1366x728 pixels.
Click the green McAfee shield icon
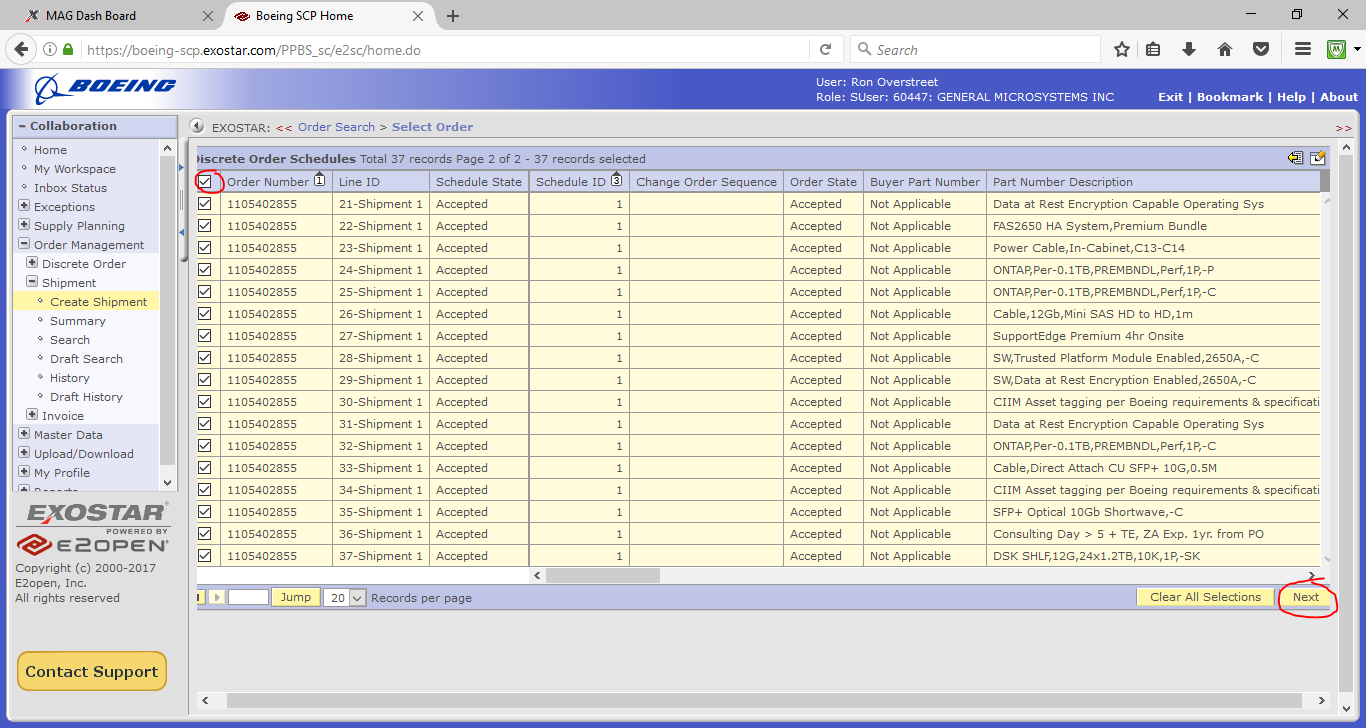1336,49
